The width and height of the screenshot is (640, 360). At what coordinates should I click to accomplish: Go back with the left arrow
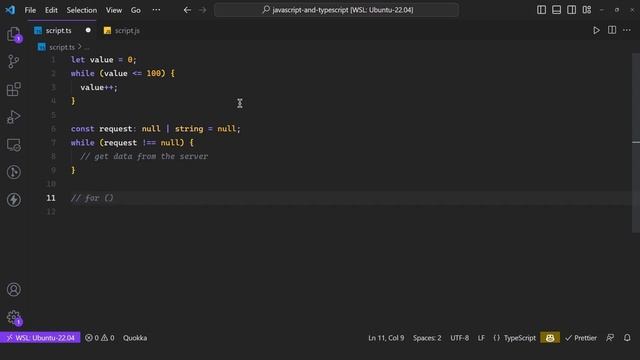(187, 10)
